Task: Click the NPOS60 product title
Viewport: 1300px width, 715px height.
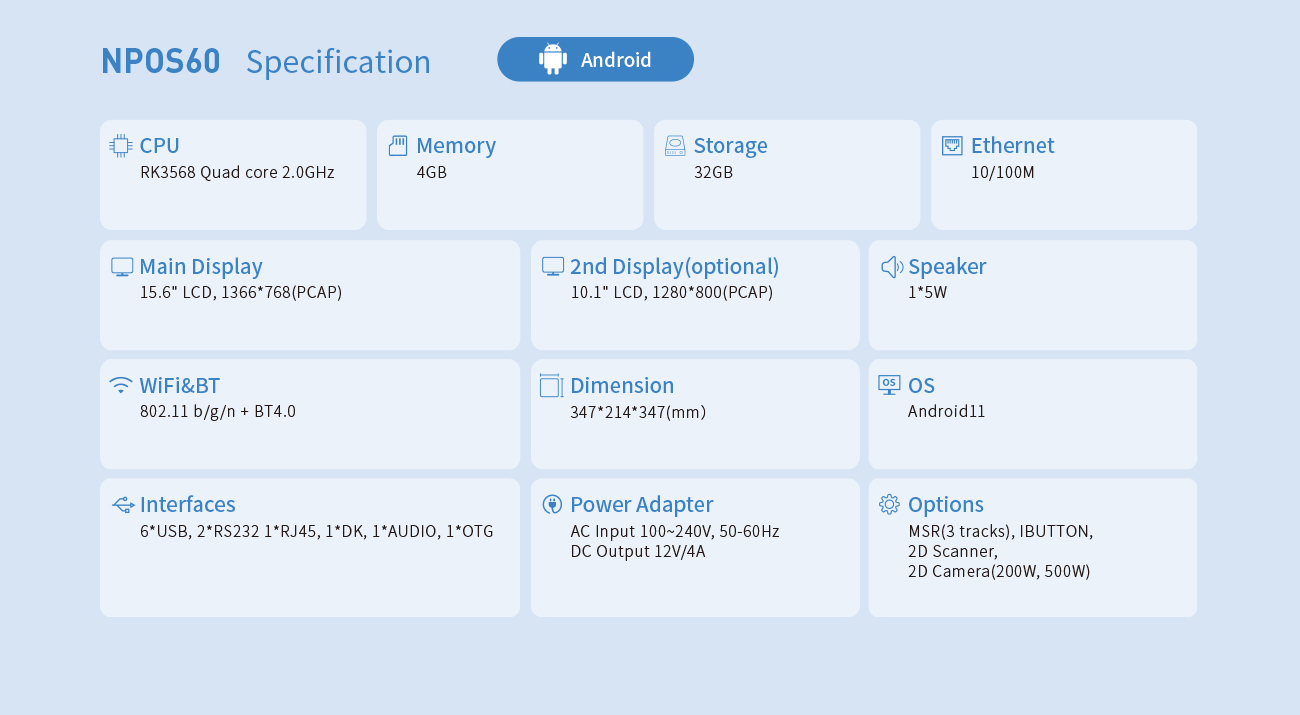Action: 161,61
